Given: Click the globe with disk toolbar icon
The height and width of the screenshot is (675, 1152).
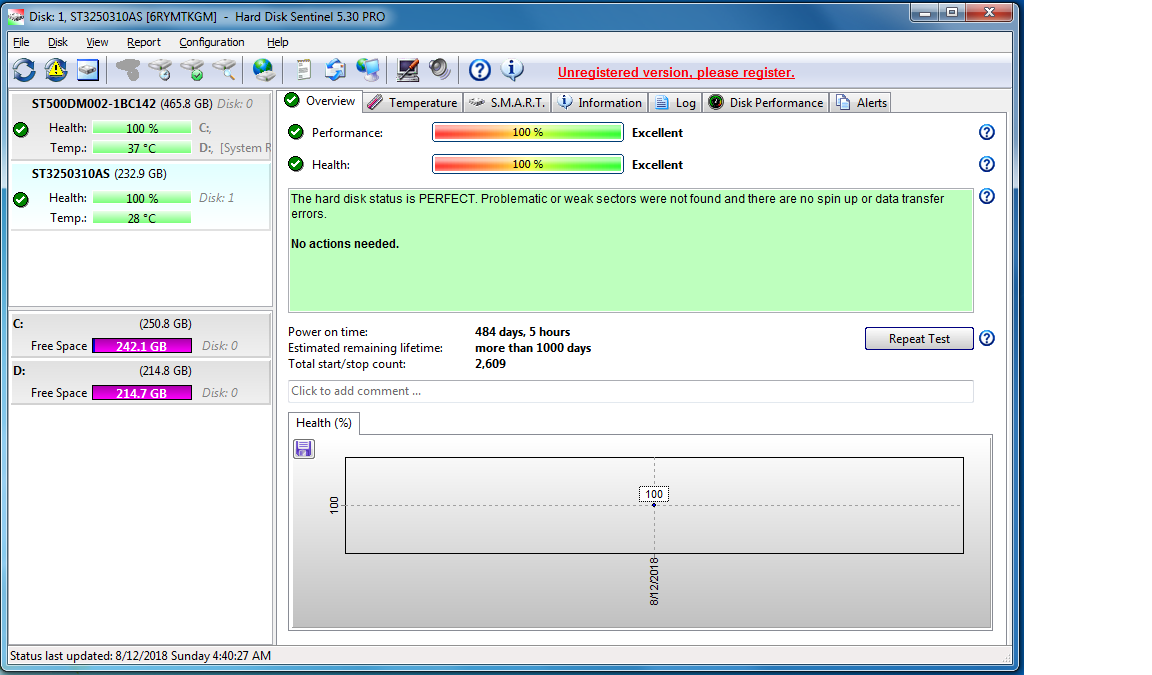Looking at the screenshot, I should tap(263, 71).
